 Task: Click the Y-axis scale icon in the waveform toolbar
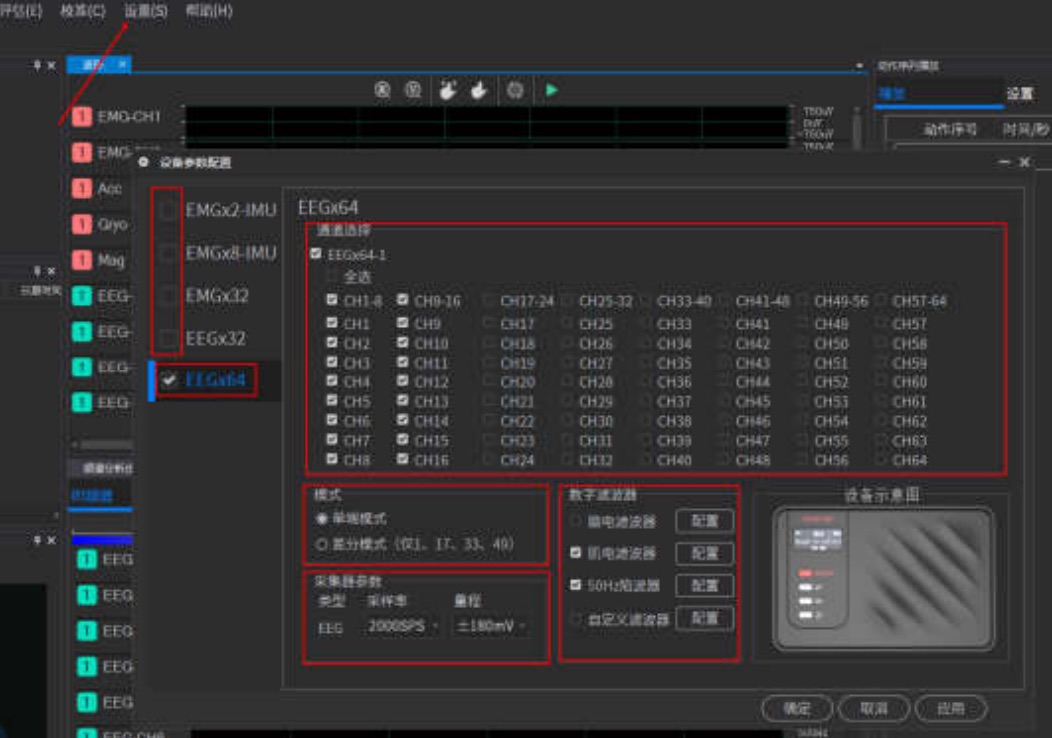point(413,90)
